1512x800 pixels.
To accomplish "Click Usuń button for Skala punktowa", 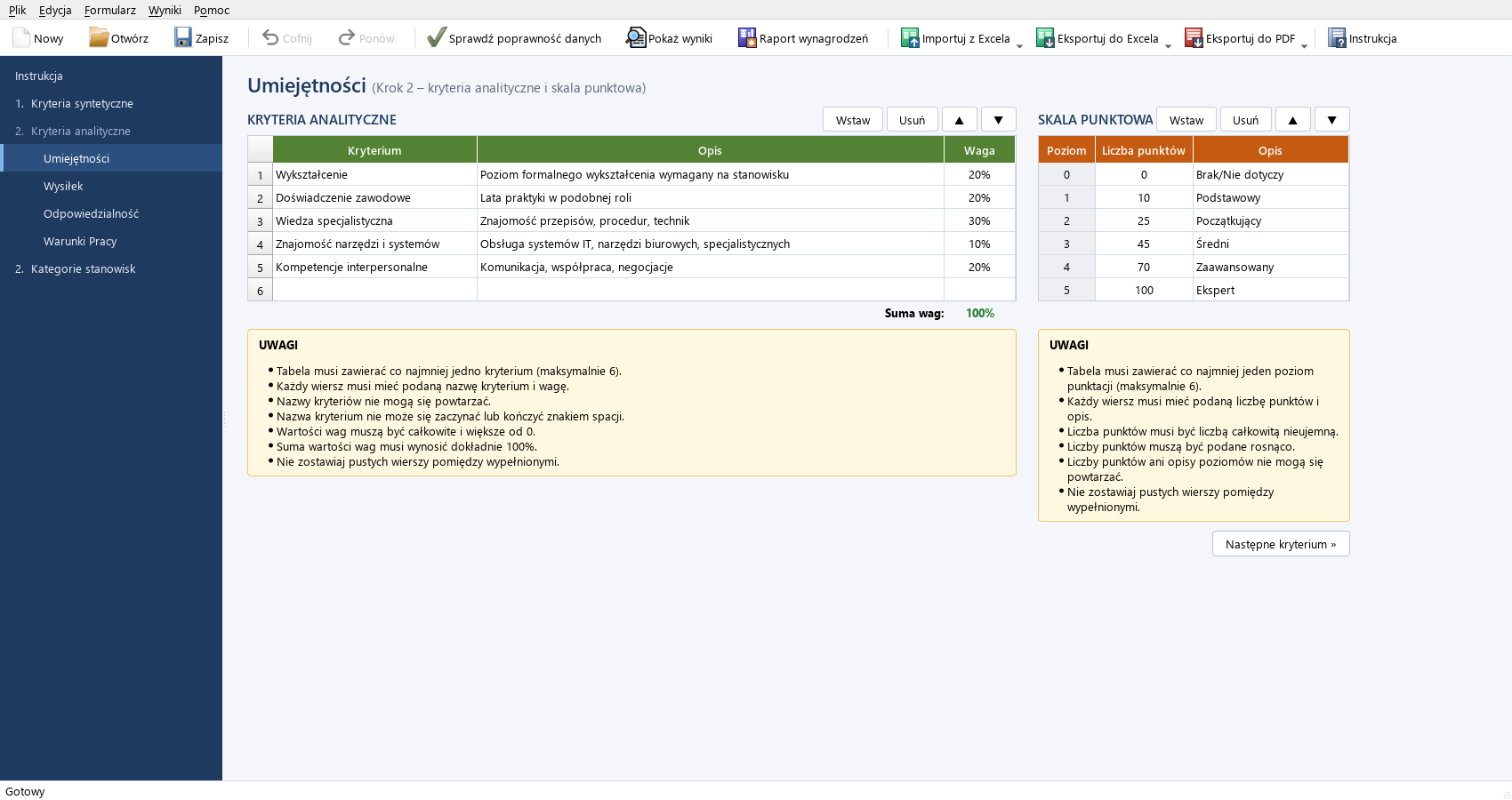I will 1246,120.
